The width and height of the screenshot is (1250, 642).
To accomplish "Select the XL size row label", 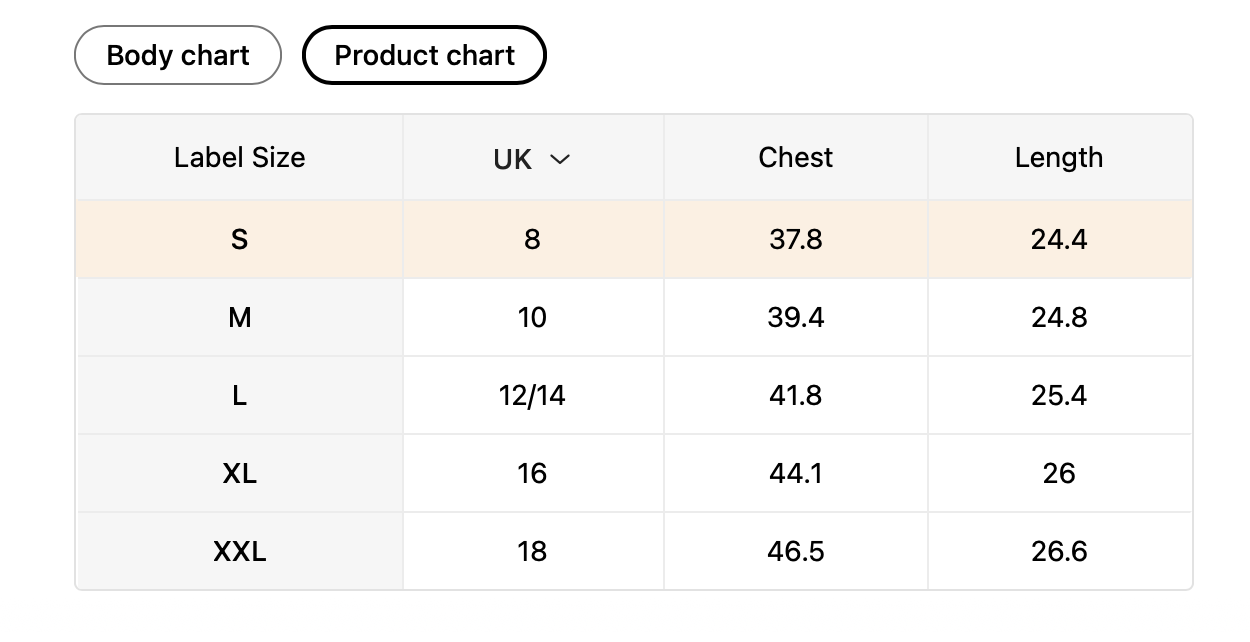I will (239, 473).
